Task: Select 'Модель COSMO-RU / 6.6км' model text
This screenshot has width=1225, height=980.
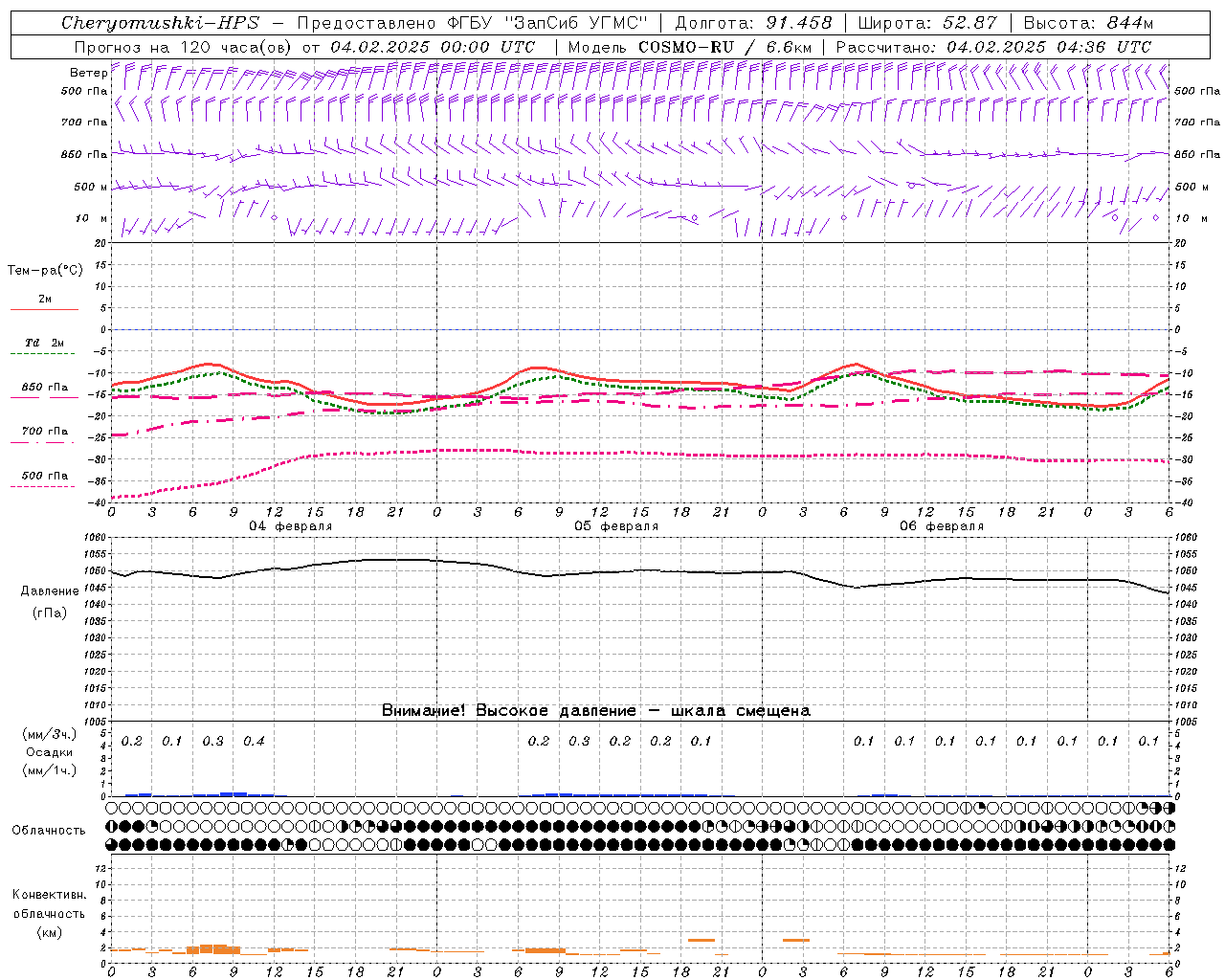Action: 690,47
